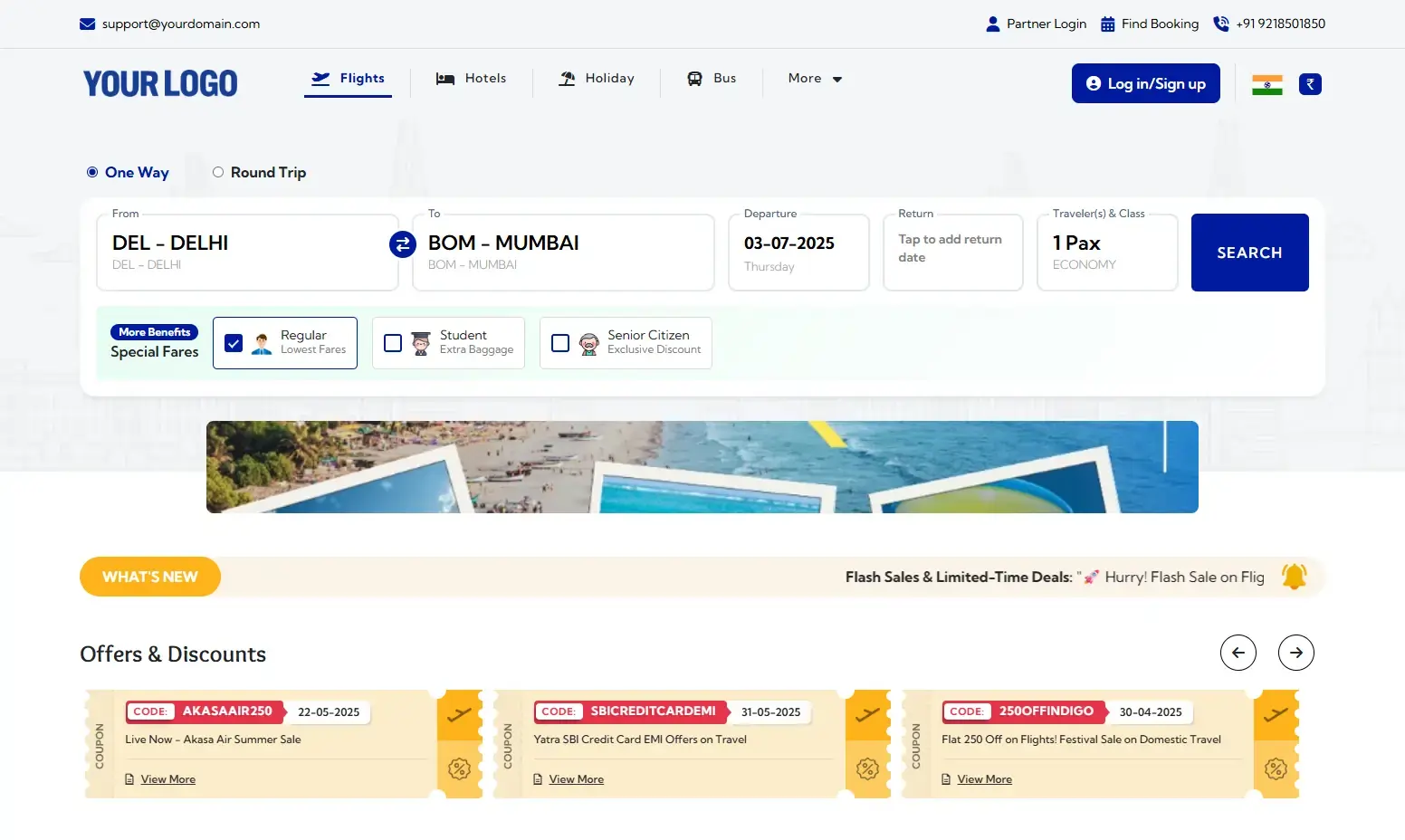Click the flash sale notification bell icon
This screenshot has width=1405, height=840.
point(1294,576)
